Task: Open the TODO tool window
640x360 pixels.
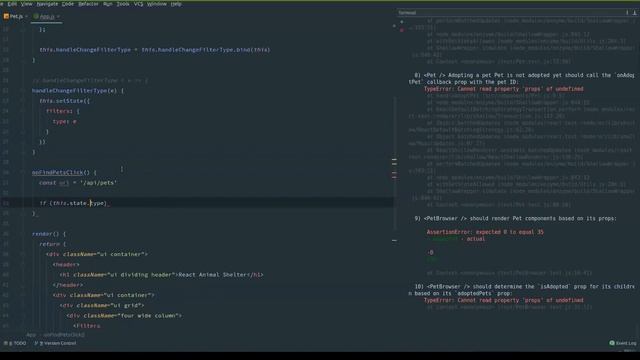Action: point(15,343)
